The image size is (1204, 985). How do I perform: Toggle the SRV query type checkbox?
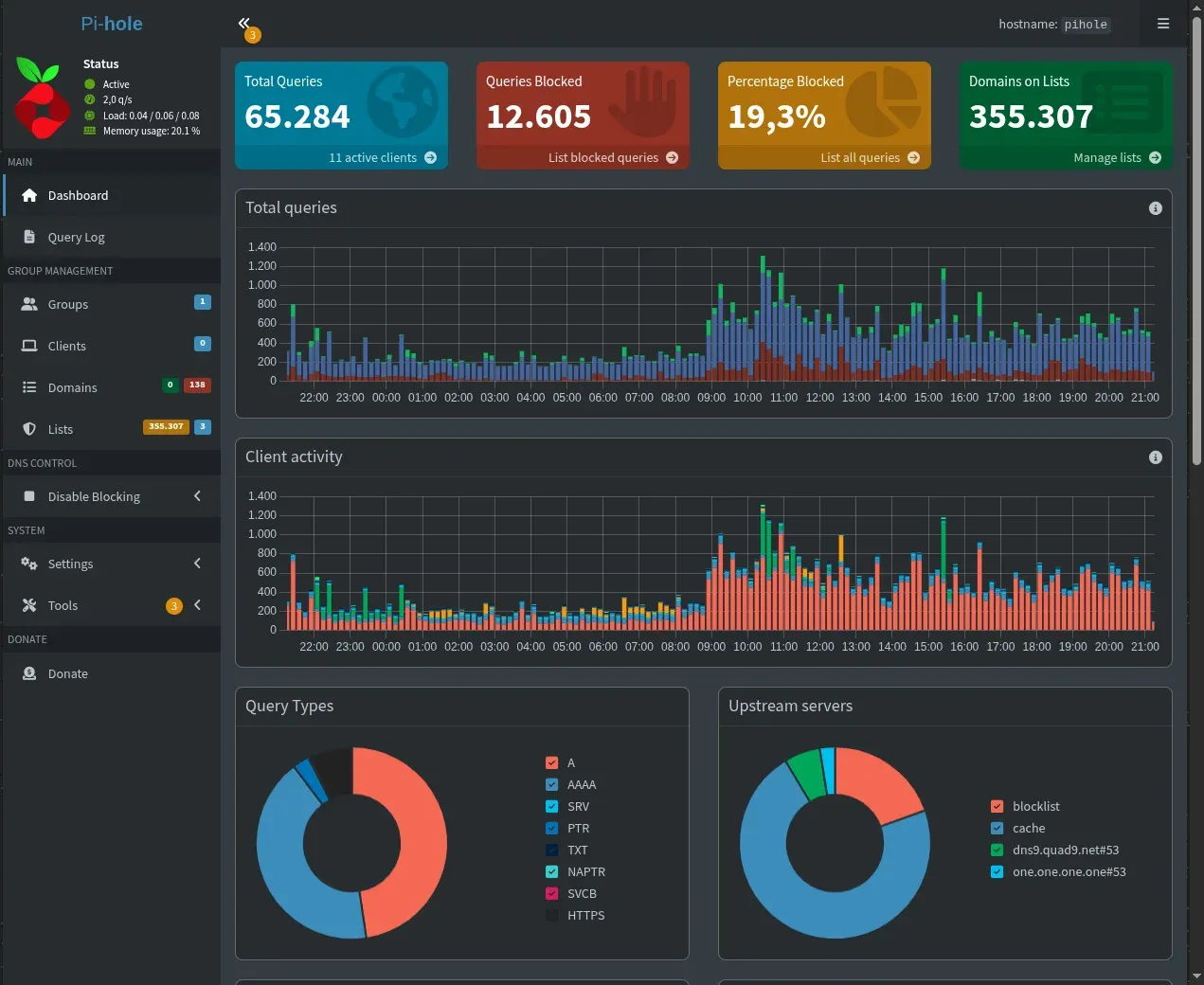pos(552,806)
